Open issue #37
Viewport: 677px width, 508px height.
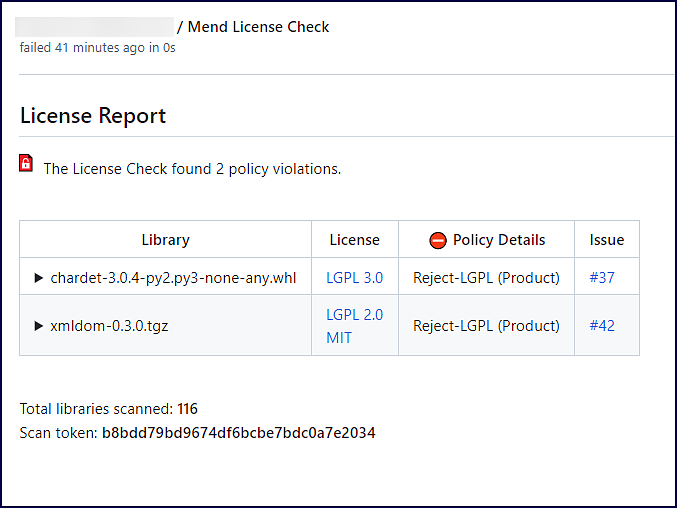[602, 278]
